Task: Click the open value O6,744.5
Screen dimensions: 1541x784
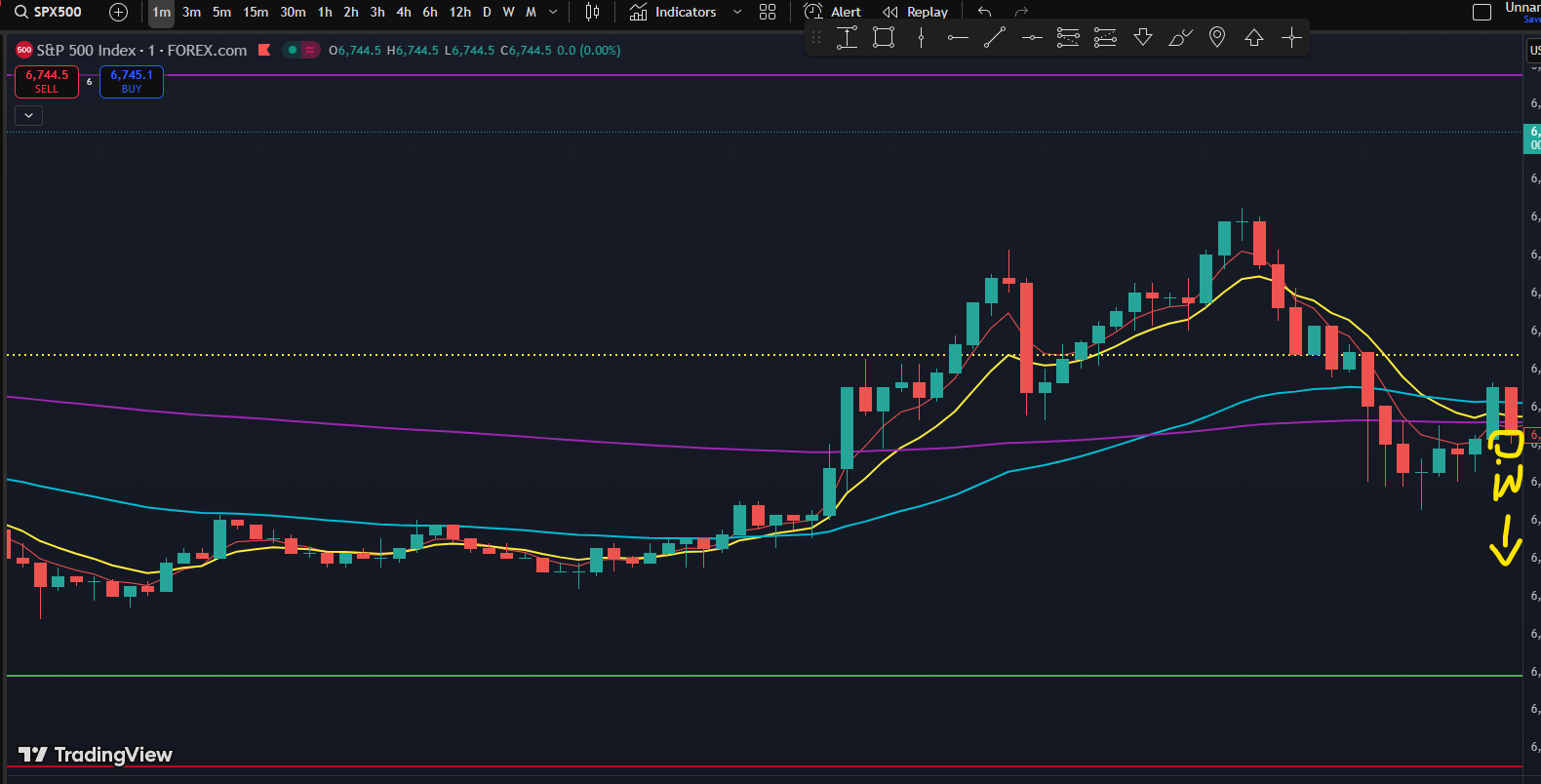Action: pyautogui.click(x=355, y=50)
